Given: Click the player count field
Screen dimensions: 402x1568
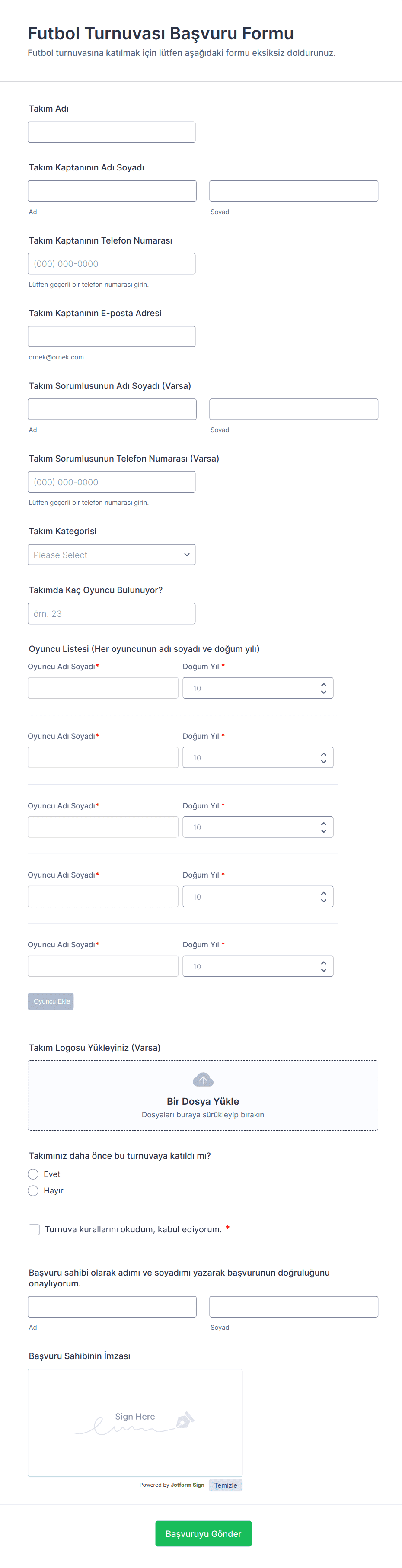Looking at the screenshot, I should coord(111,613).
